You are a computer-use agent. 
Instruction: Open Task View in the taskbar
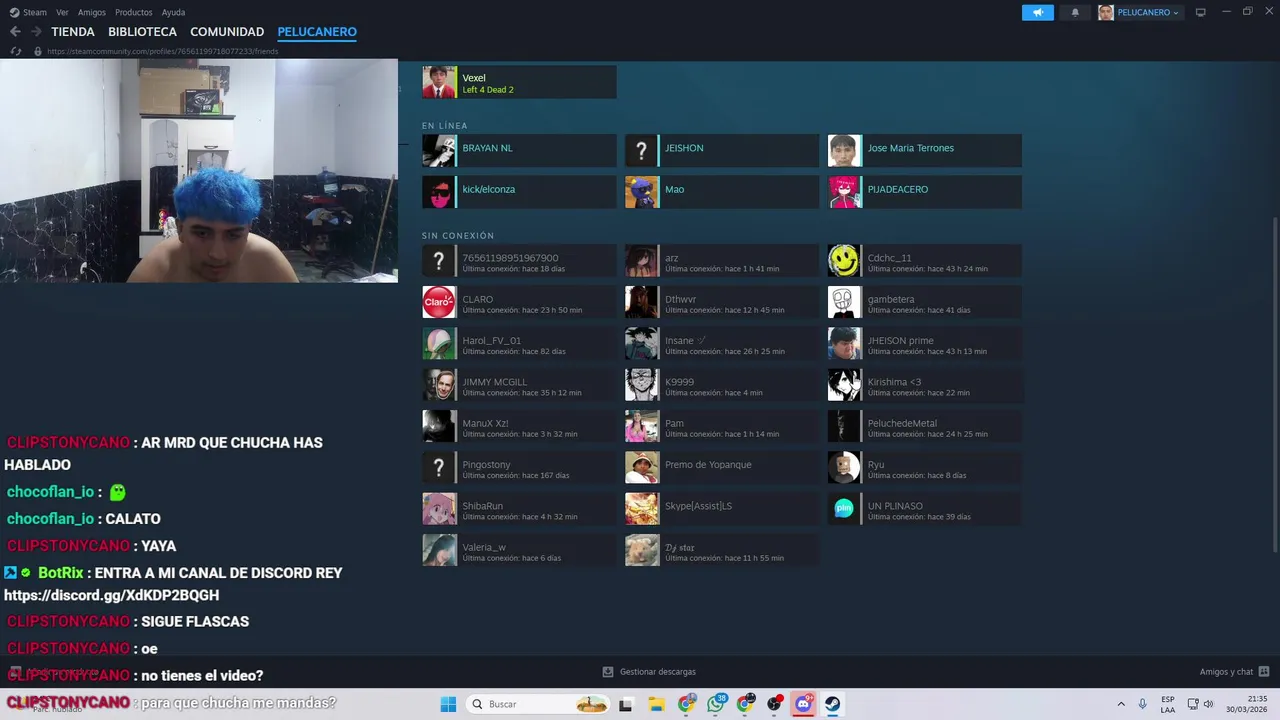(x=626, y=704)
